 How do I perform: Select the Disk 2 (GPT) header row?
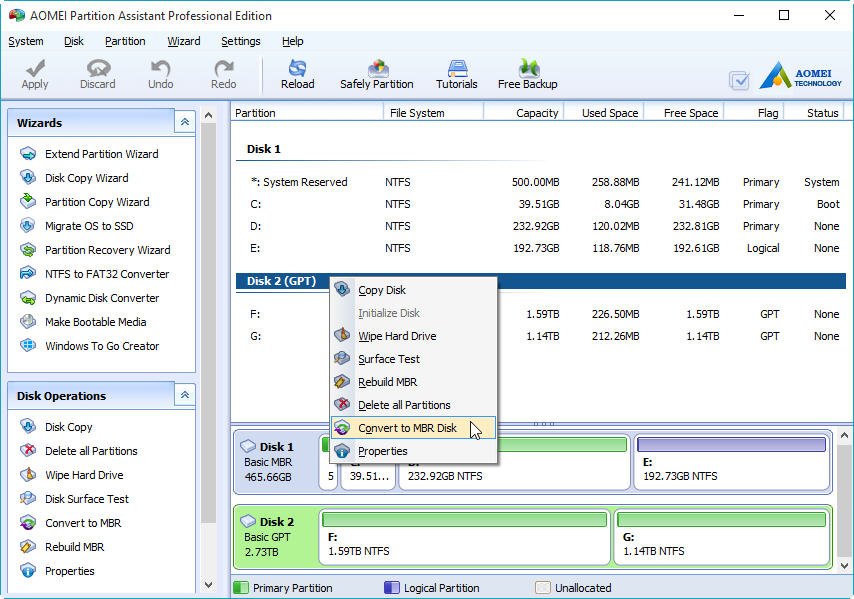pos(541,281)
